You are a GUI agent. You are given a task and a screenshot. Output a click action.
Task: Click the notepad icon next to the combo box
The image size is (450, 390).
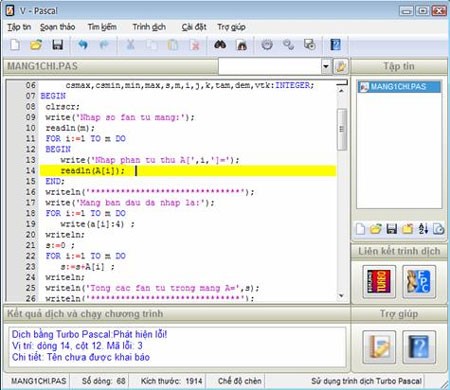click(341, 66)
